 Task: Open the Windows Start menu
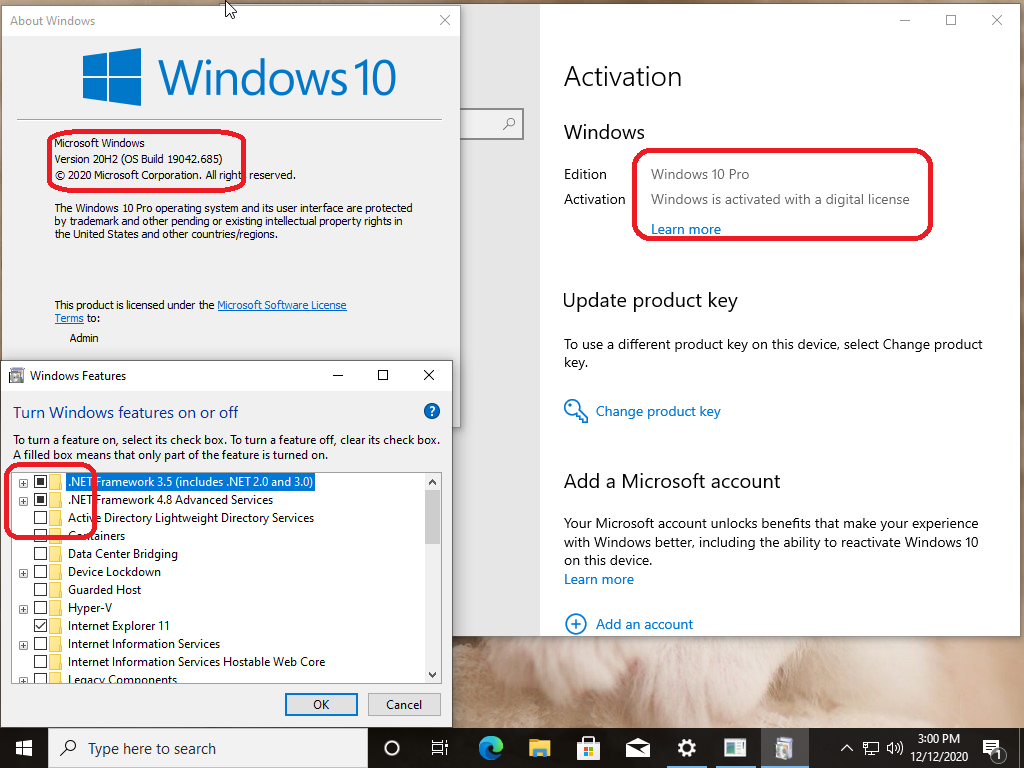tap(24, 748)
